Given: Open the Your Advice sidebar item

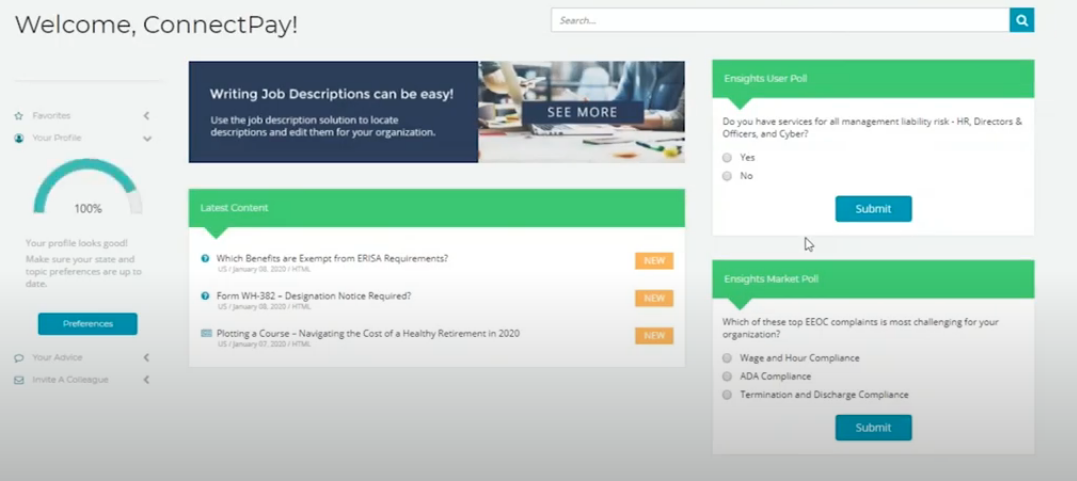Looking at the screenshot, I should (x=57, y=358).
